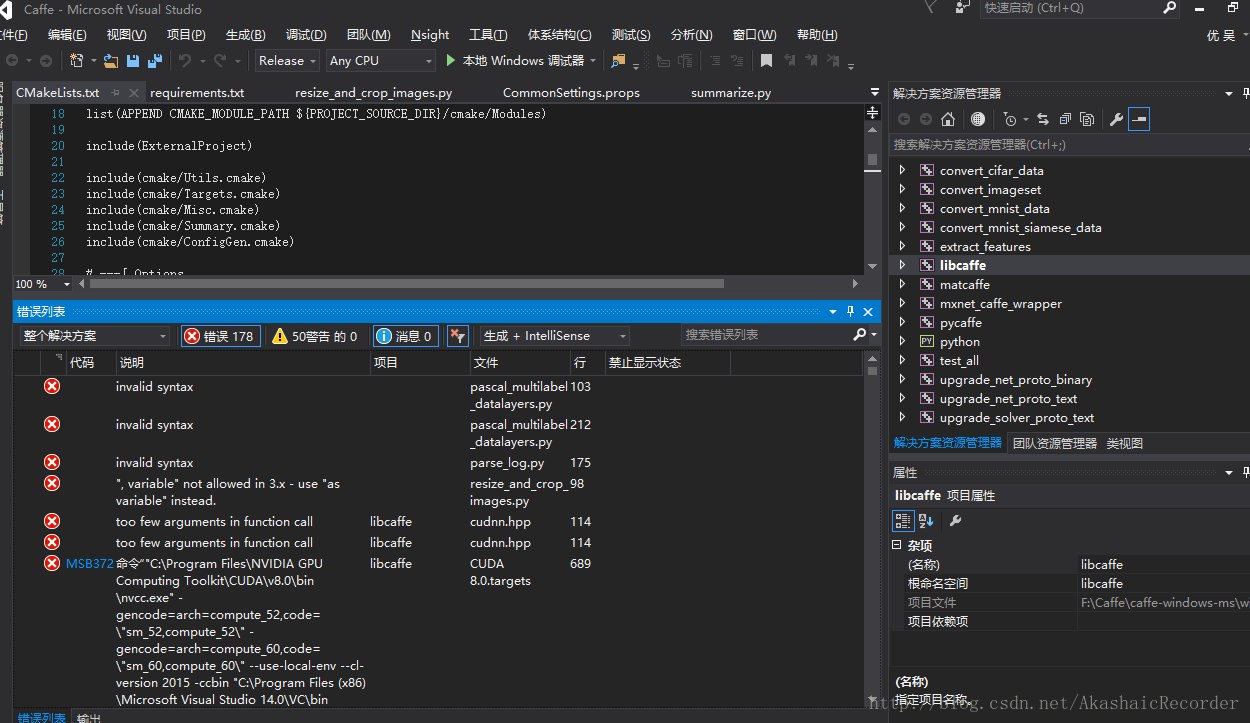Open the Build (生成) menu
Viewport: 1250px width, 723px height.
pyautogui.click(x=246, y=35)
